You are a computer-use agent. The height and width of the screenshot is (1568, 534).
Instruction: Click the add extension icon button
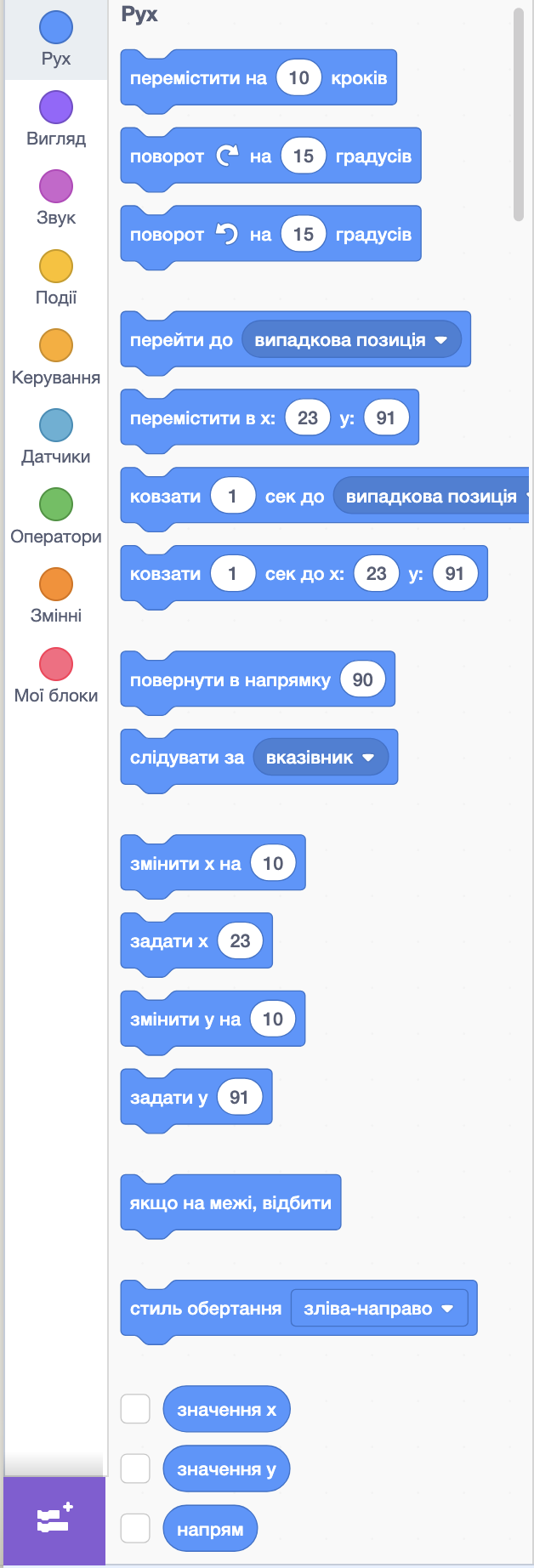(x=55, y=1520)
